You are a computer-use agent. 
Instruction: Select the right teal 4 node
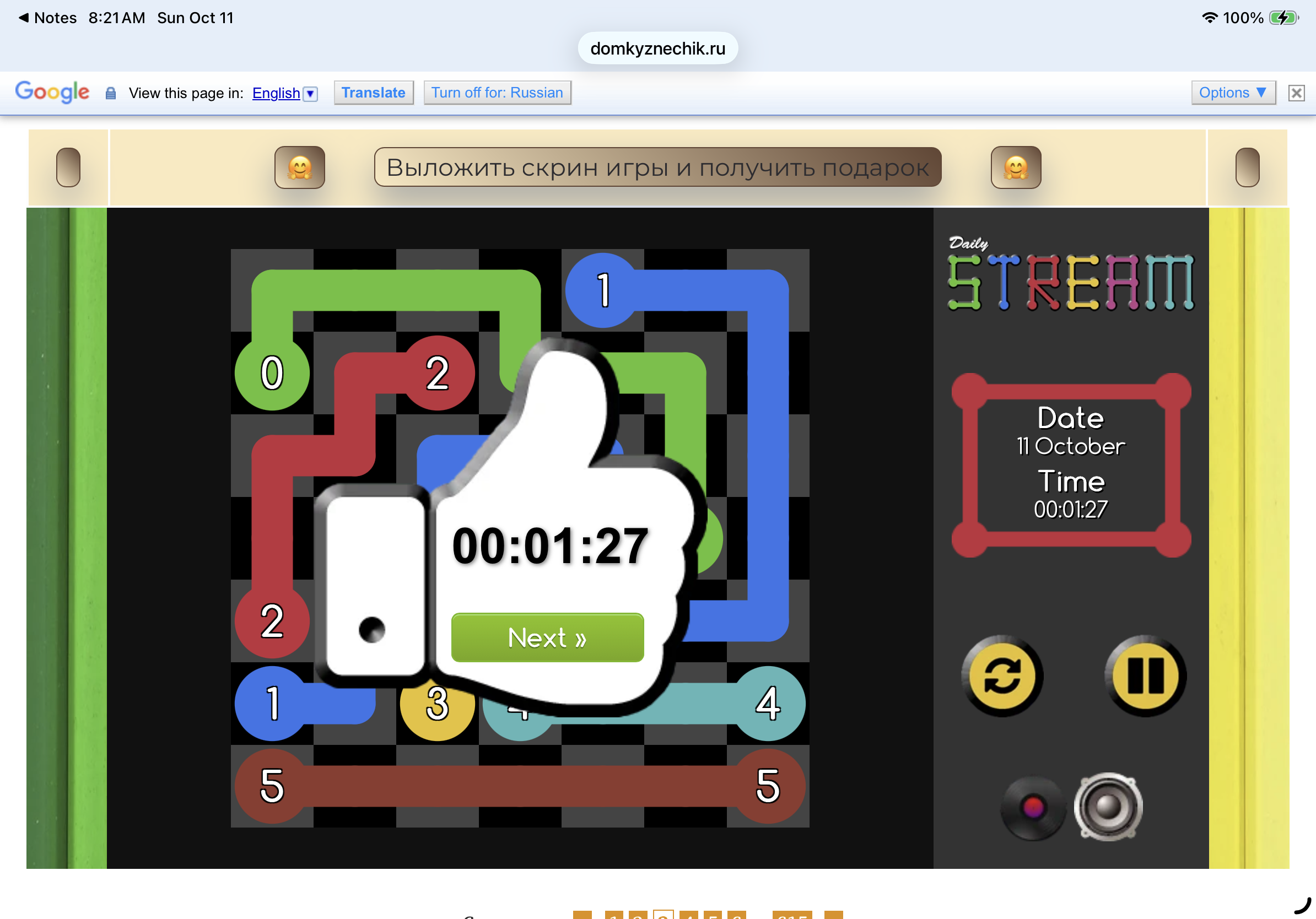768,704
